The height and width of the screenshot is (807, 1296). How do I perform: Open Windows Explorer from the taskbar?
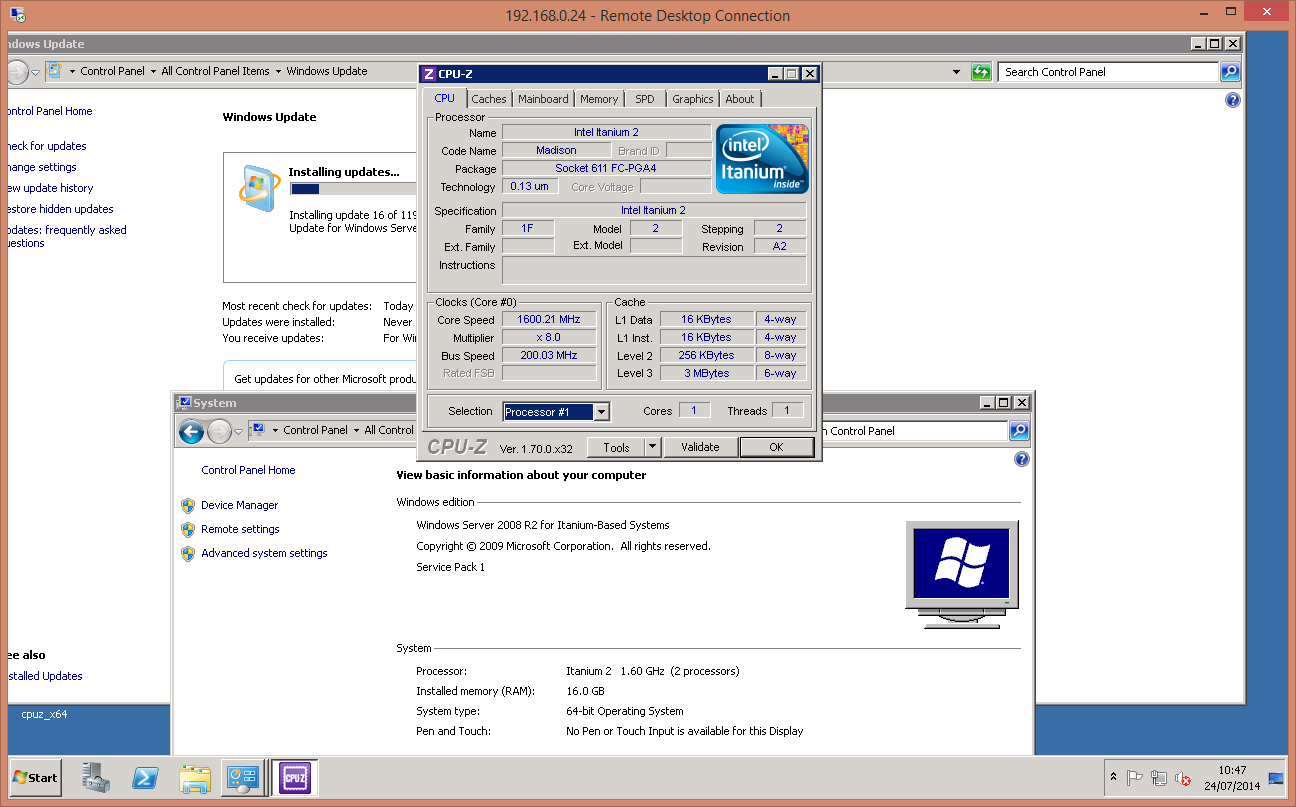(x=196, y=777)
